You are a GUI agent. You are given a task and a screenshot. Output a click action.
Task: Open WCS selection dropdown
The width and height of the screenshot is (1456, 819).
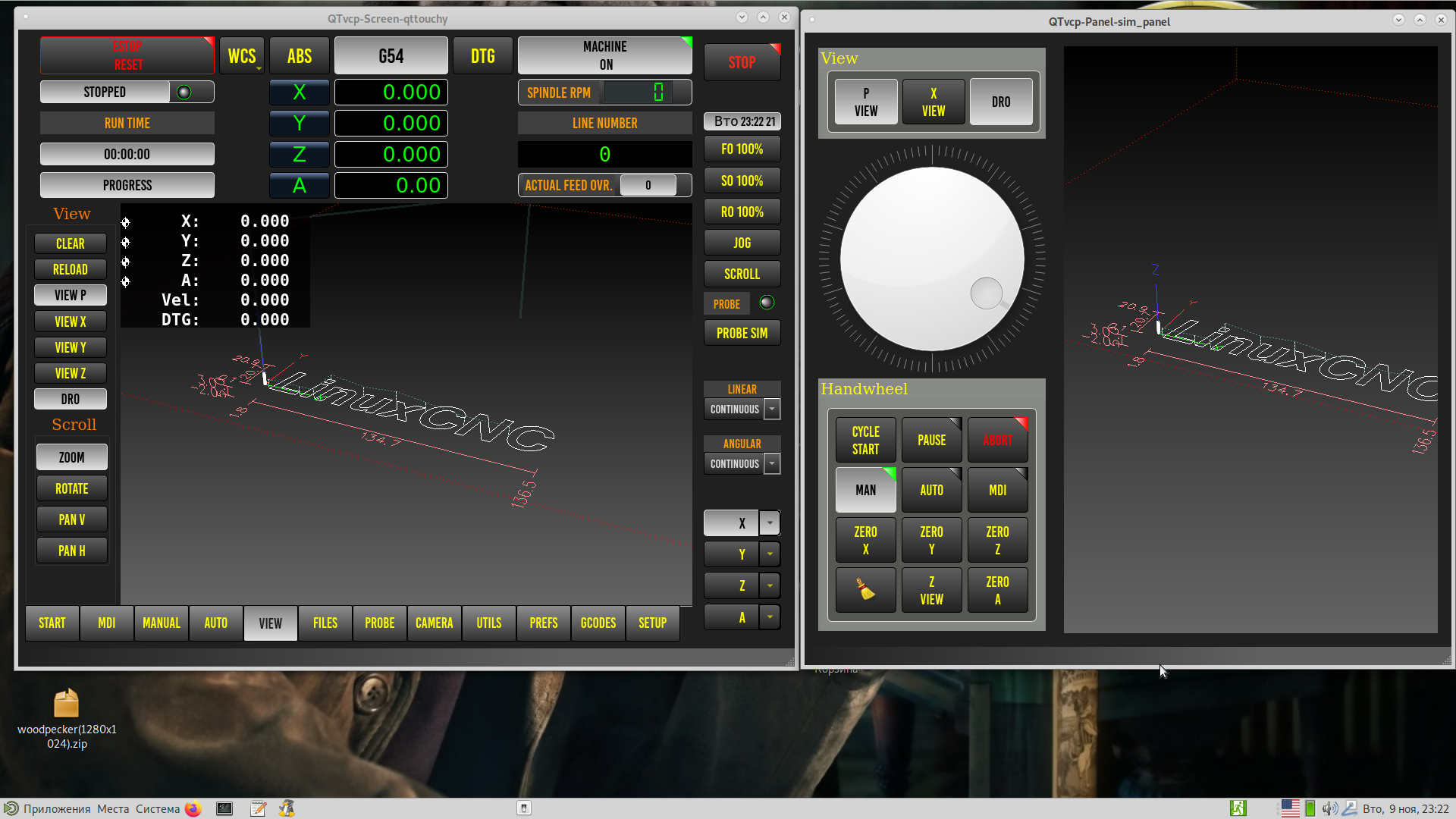click(x=242, y=55)
